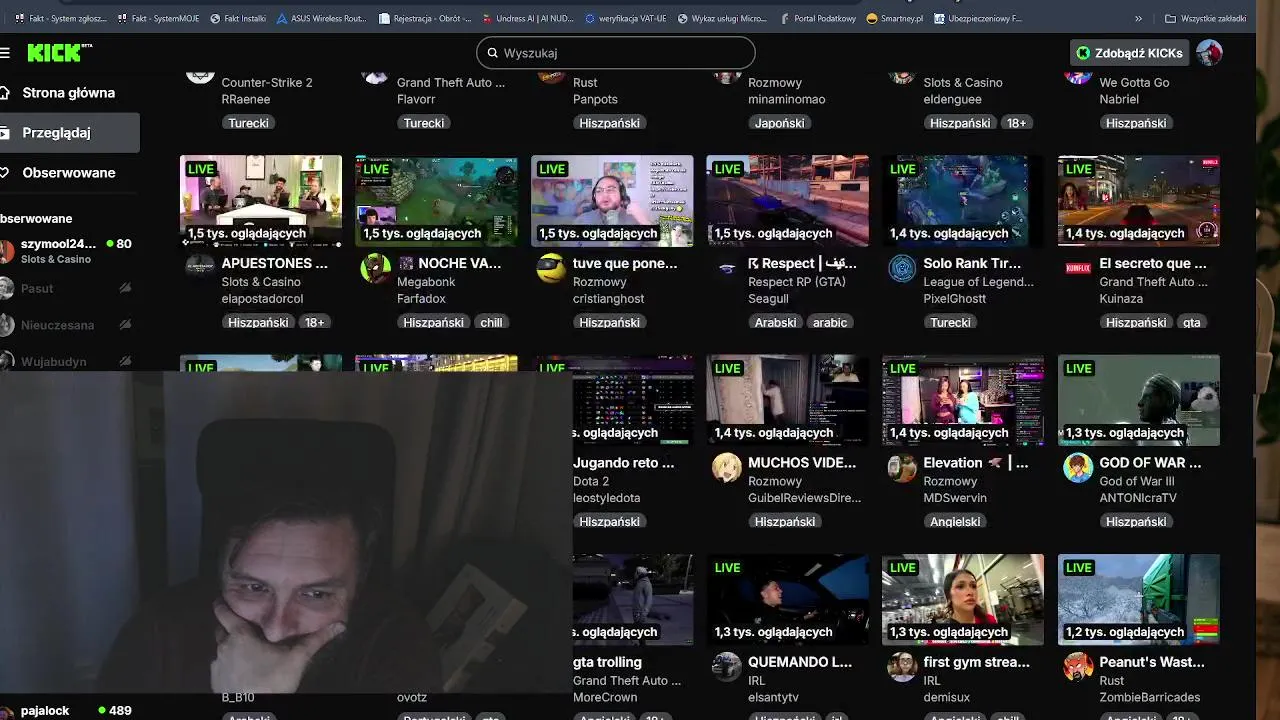This screenshot has height=720, width=1280.
Task: Open Nieuczesana followed channel avatar
Action: tap(7, 325)
